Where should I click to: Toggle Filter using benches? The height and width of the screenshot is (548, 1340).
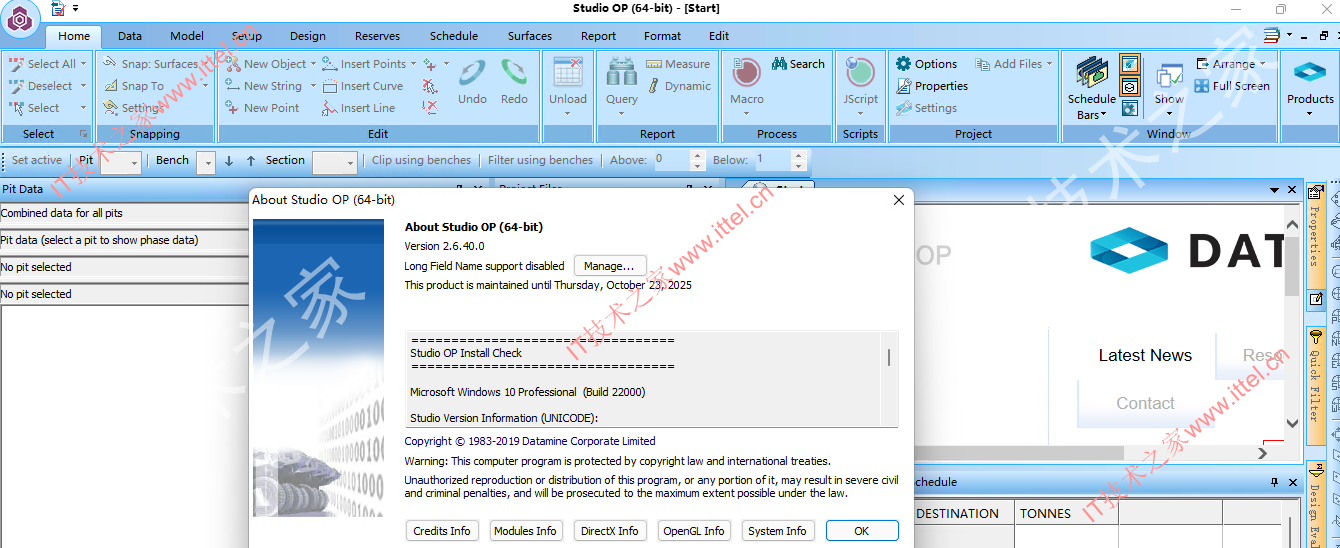[x=540, y=160]
